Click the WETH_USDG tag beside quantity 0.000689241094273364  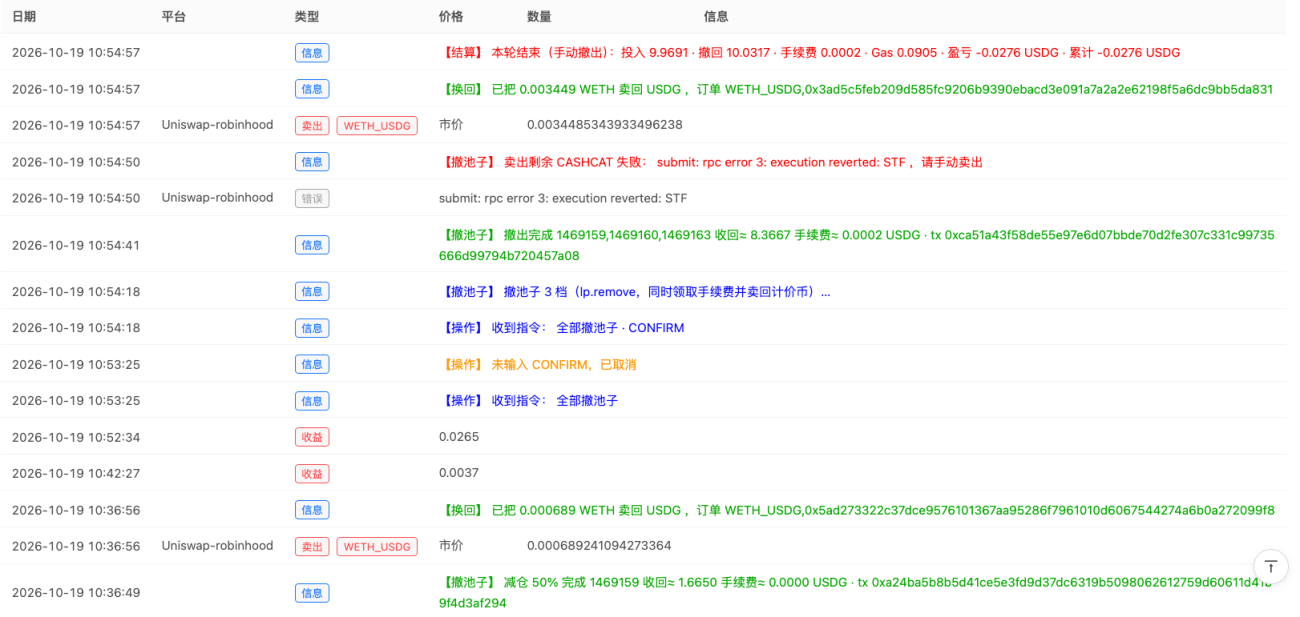click(377, 547)
